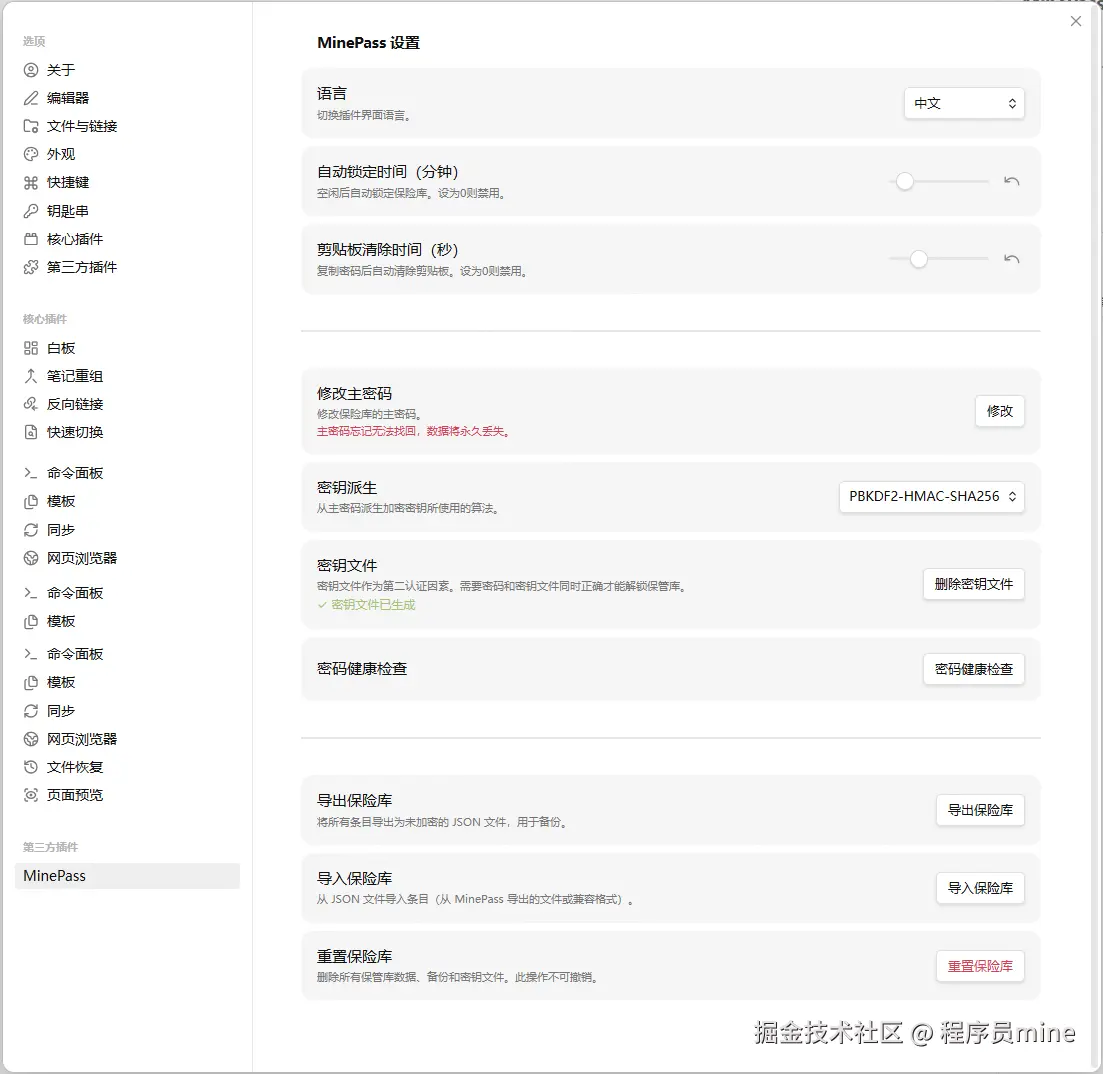
Task: Click the 切换插件界面语言 description
Action: tap(364, 115)
